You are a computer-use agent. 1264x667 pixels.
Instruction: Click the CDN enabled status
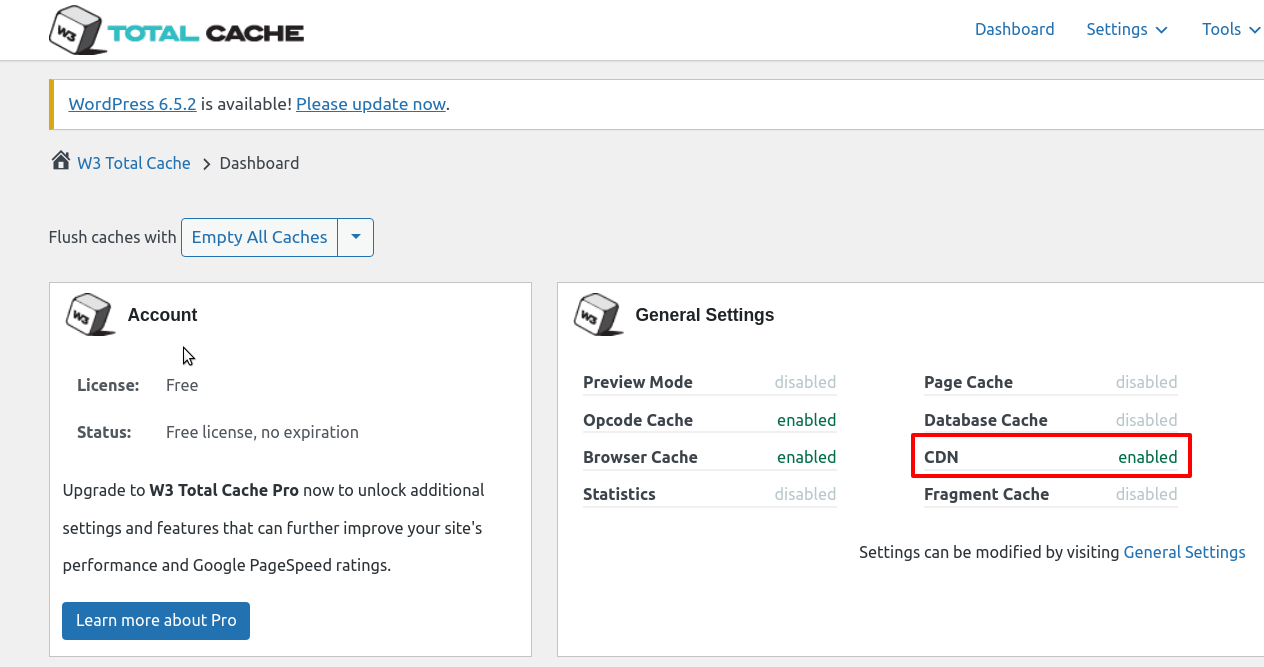point(1147,457)
